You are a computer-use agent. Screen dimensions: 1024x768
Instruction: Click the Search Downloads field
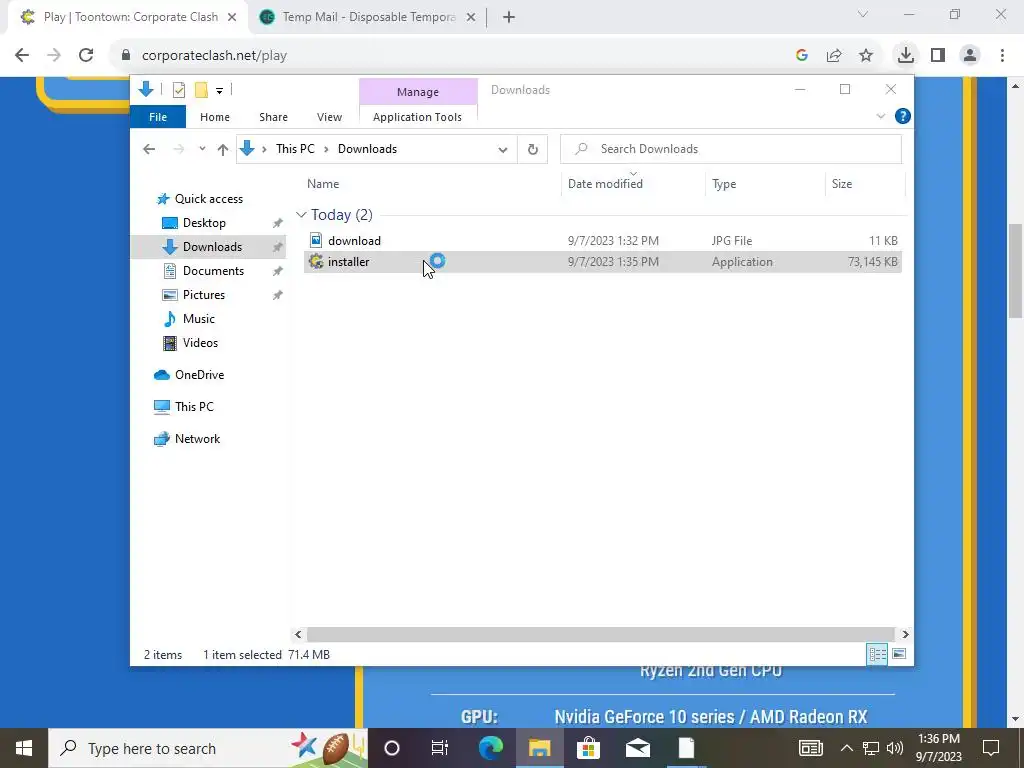731,149
